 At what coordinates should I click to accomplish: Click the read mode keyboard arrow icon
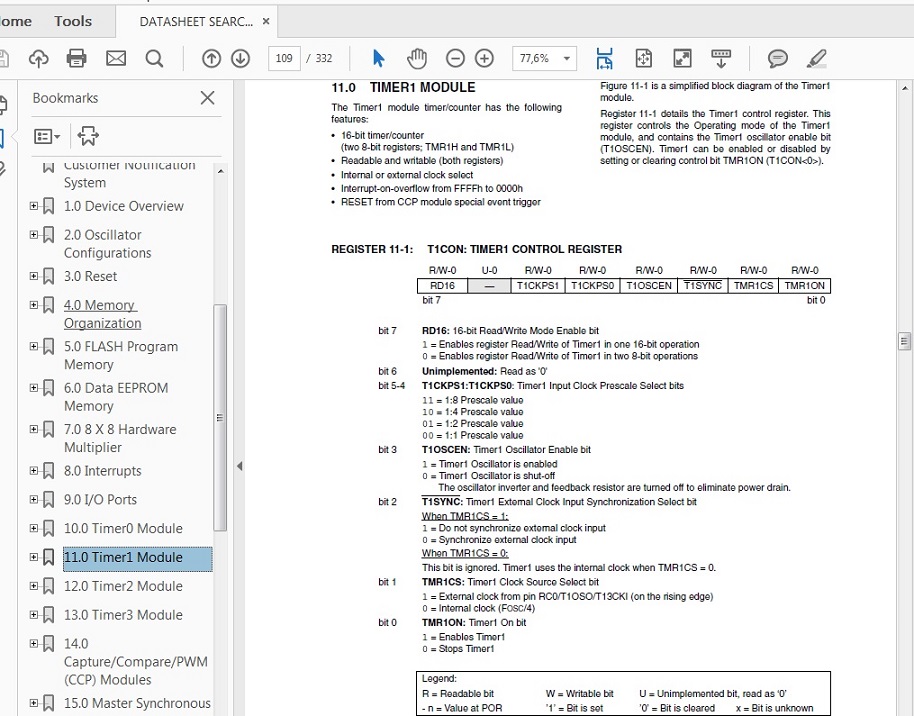[721, 58]
